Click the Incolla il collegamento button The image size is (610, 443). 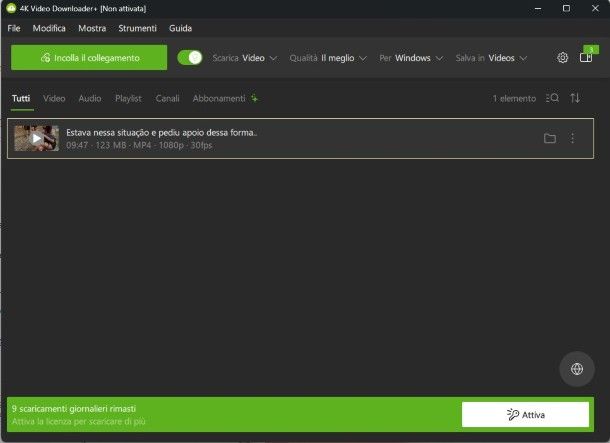(89, 58)
